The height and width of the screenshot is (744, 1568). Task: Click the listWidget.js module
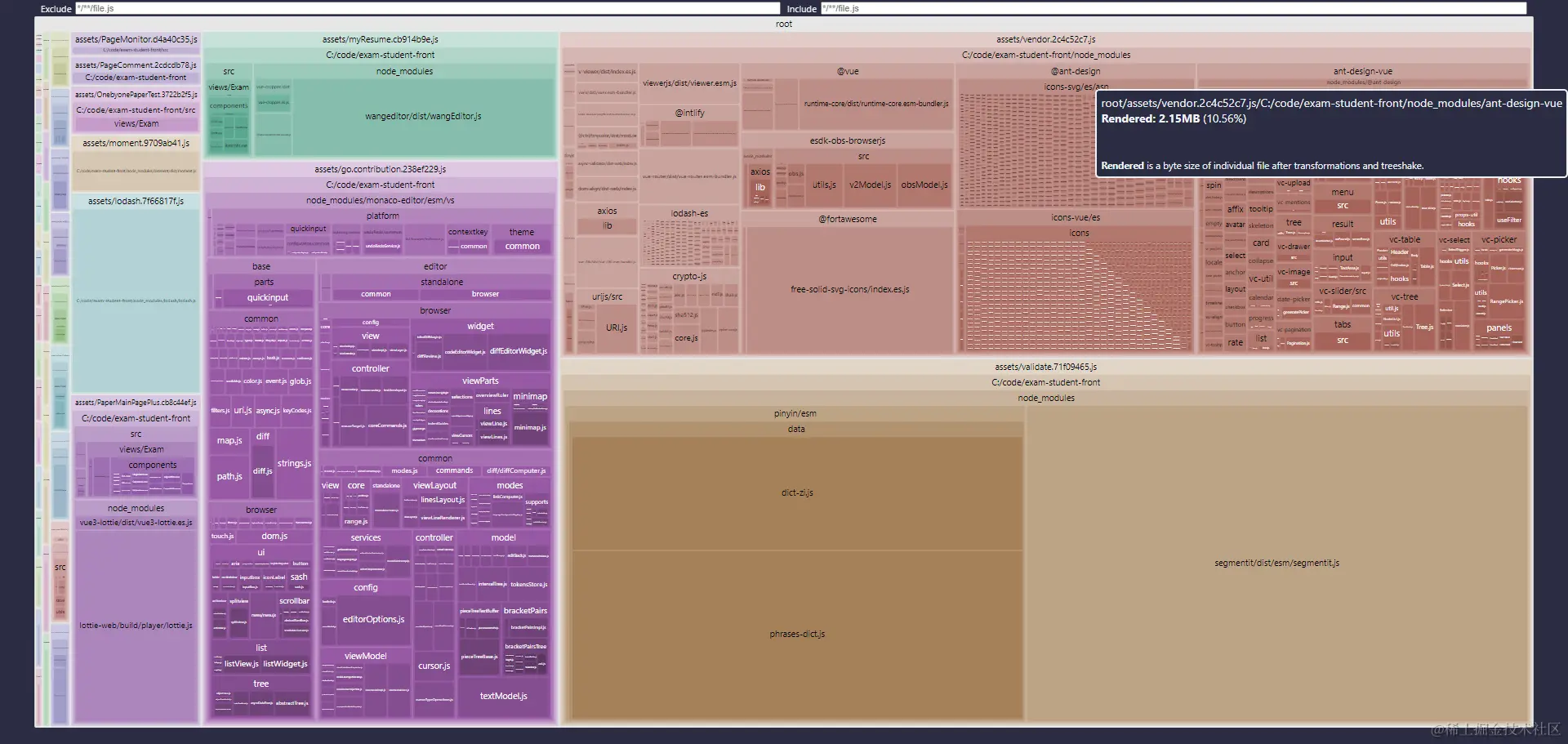click(x=285, y=664)
